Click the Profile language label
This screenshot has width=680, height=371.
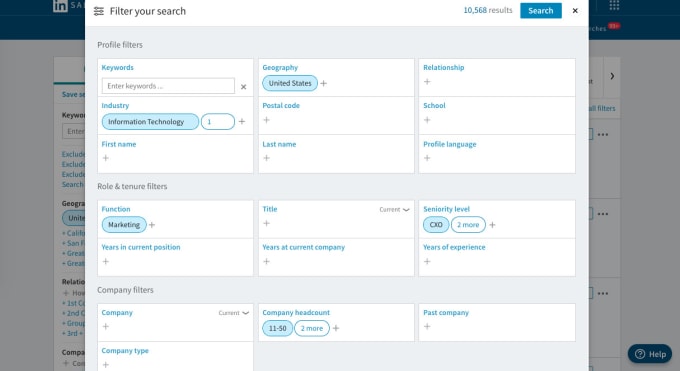point(450,144)
